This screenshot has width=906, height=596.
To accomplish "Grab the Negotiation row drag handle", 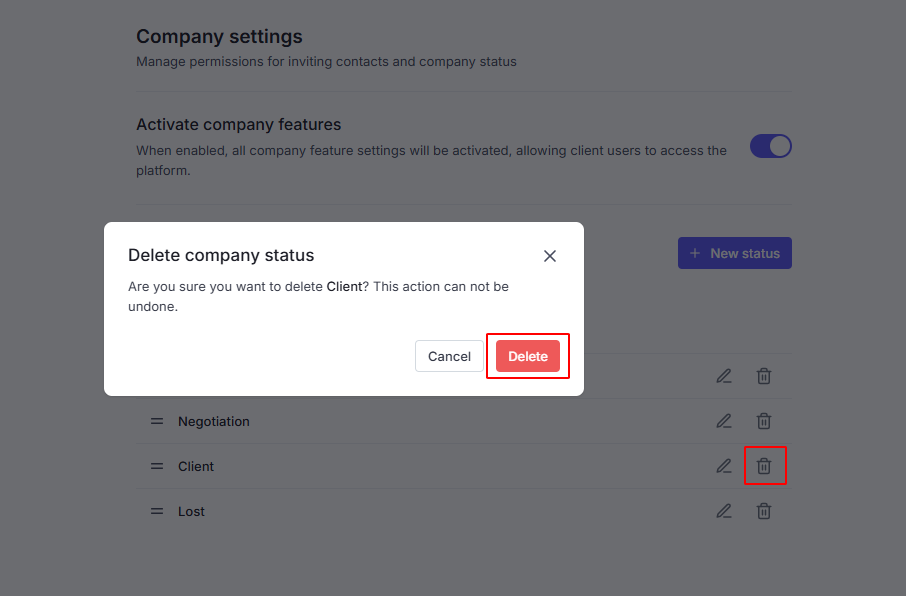I will (x=157, y=421).
